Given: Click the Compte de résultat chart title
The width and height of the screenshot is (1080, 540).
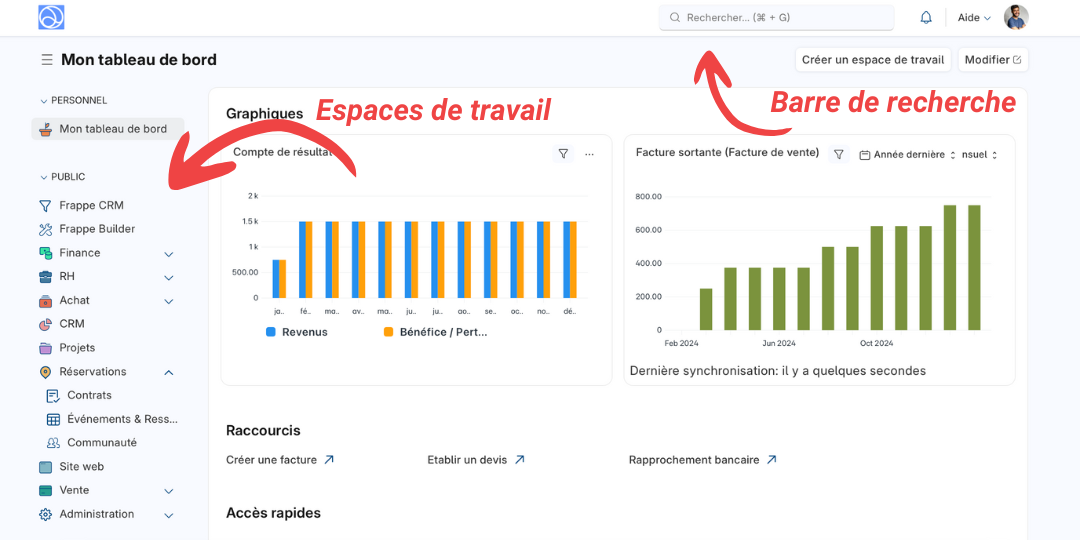Looking at the screenshot, I should click(x=282, y=152).
